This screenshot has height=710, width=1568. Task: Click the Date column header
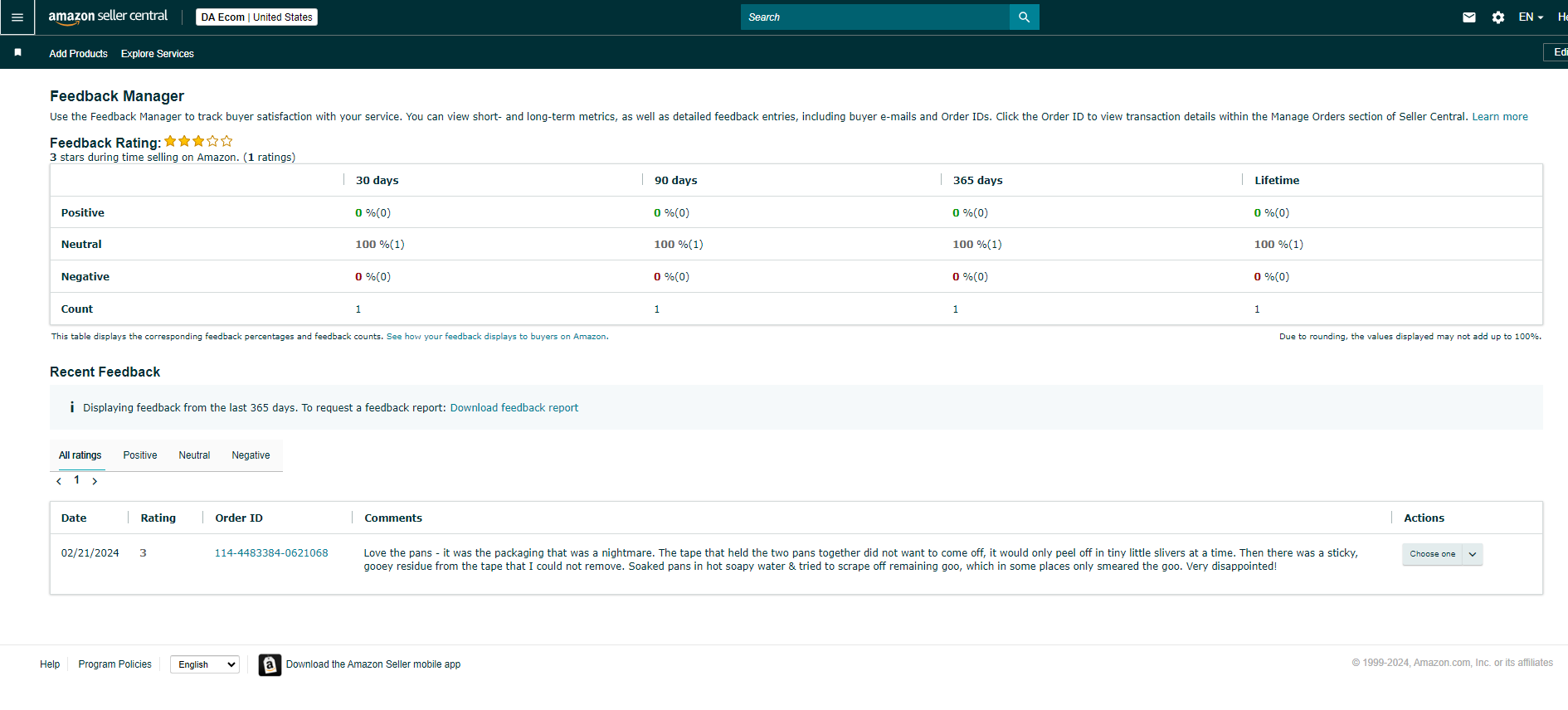coord(74,518)
